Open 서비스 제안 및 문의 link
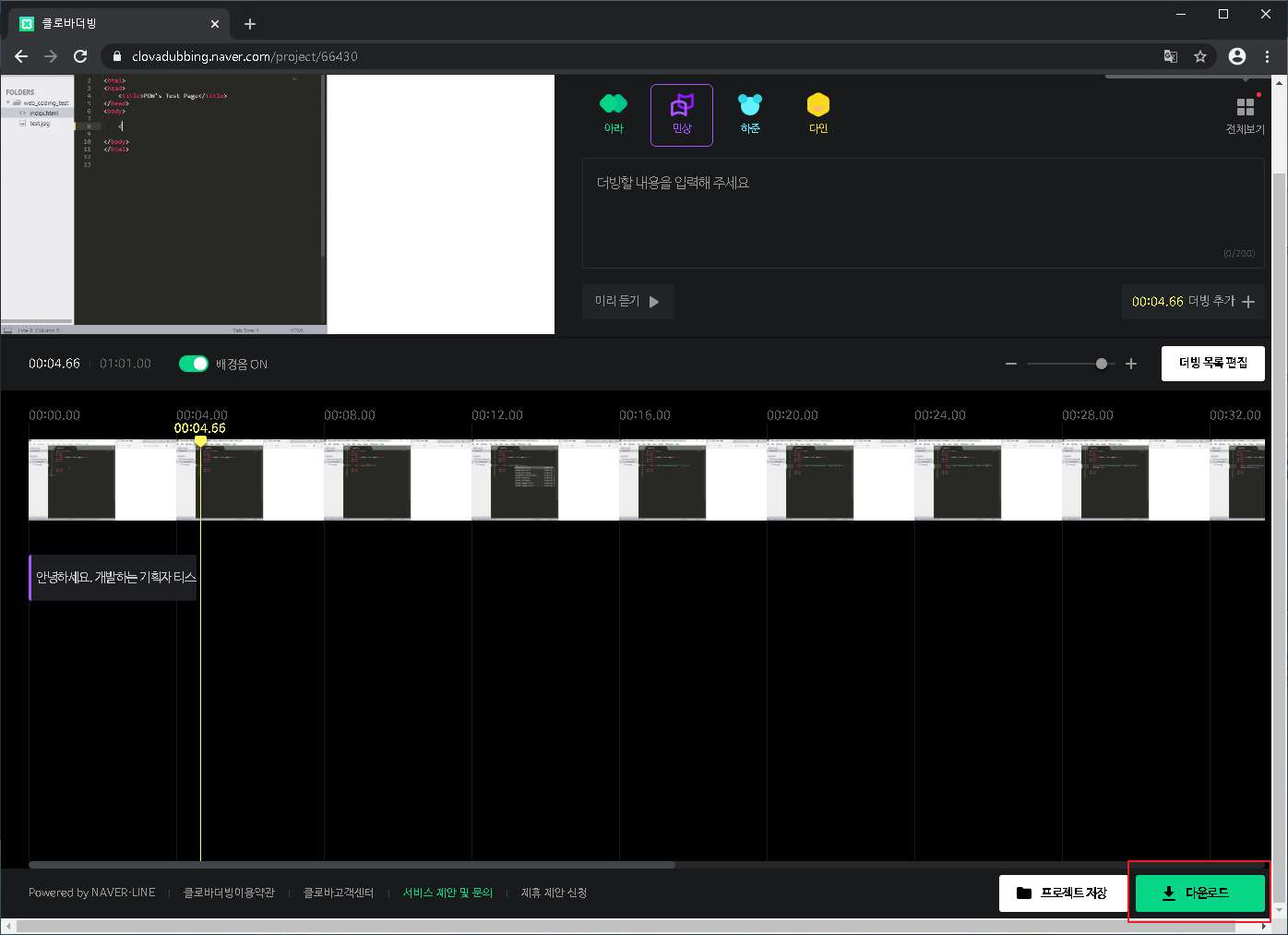 (x=447, y=893)
